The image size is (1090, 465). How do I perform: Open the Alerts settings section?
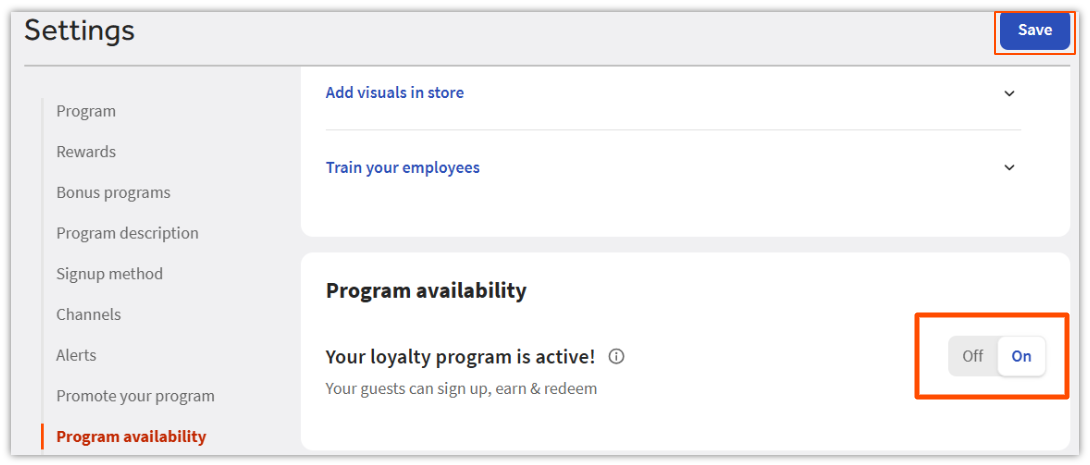click(x=76, y=355)
